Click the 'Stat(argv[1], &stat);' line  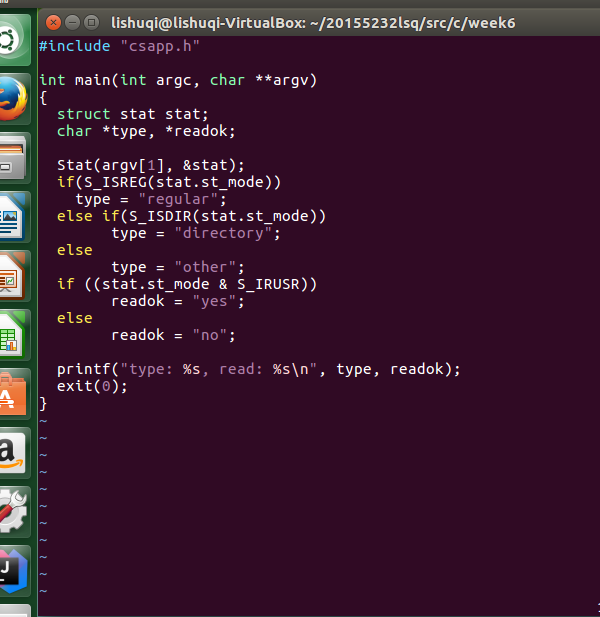151,165
